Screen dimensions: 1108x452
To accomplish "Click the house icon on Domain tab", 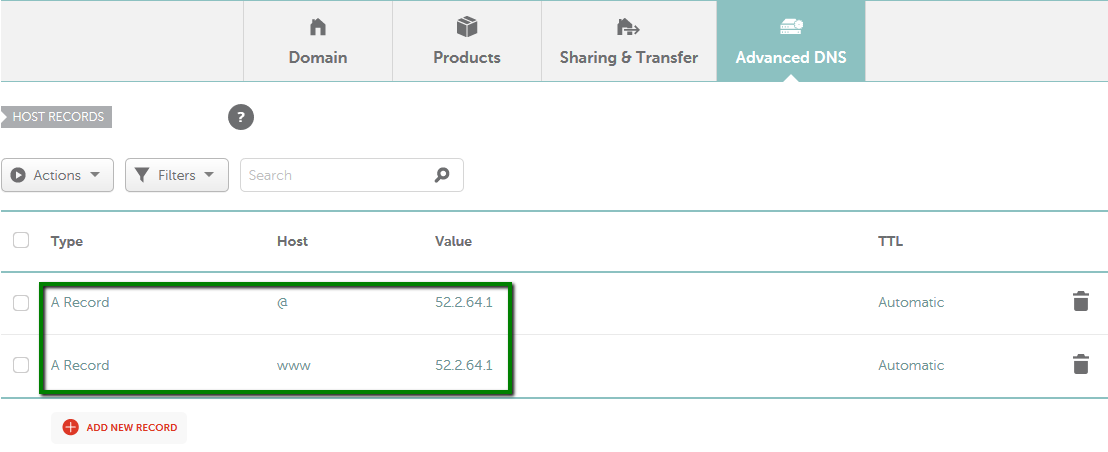I will coord(318,27).
